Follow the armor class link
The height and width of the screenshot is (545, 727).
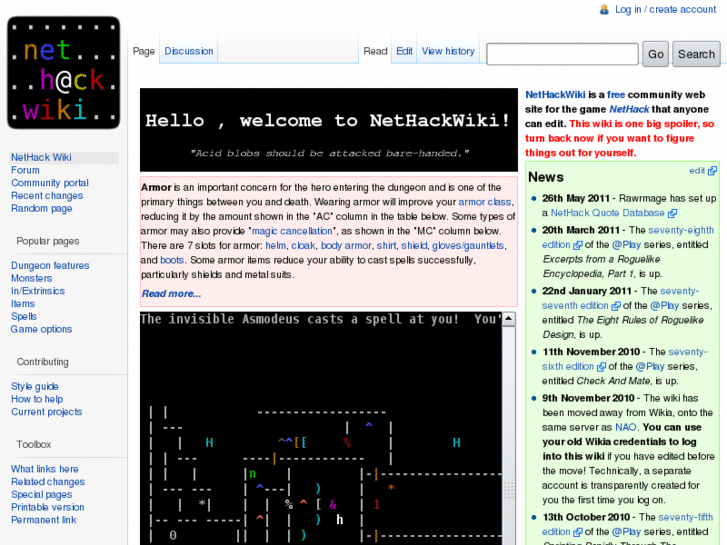coord(485,202)
